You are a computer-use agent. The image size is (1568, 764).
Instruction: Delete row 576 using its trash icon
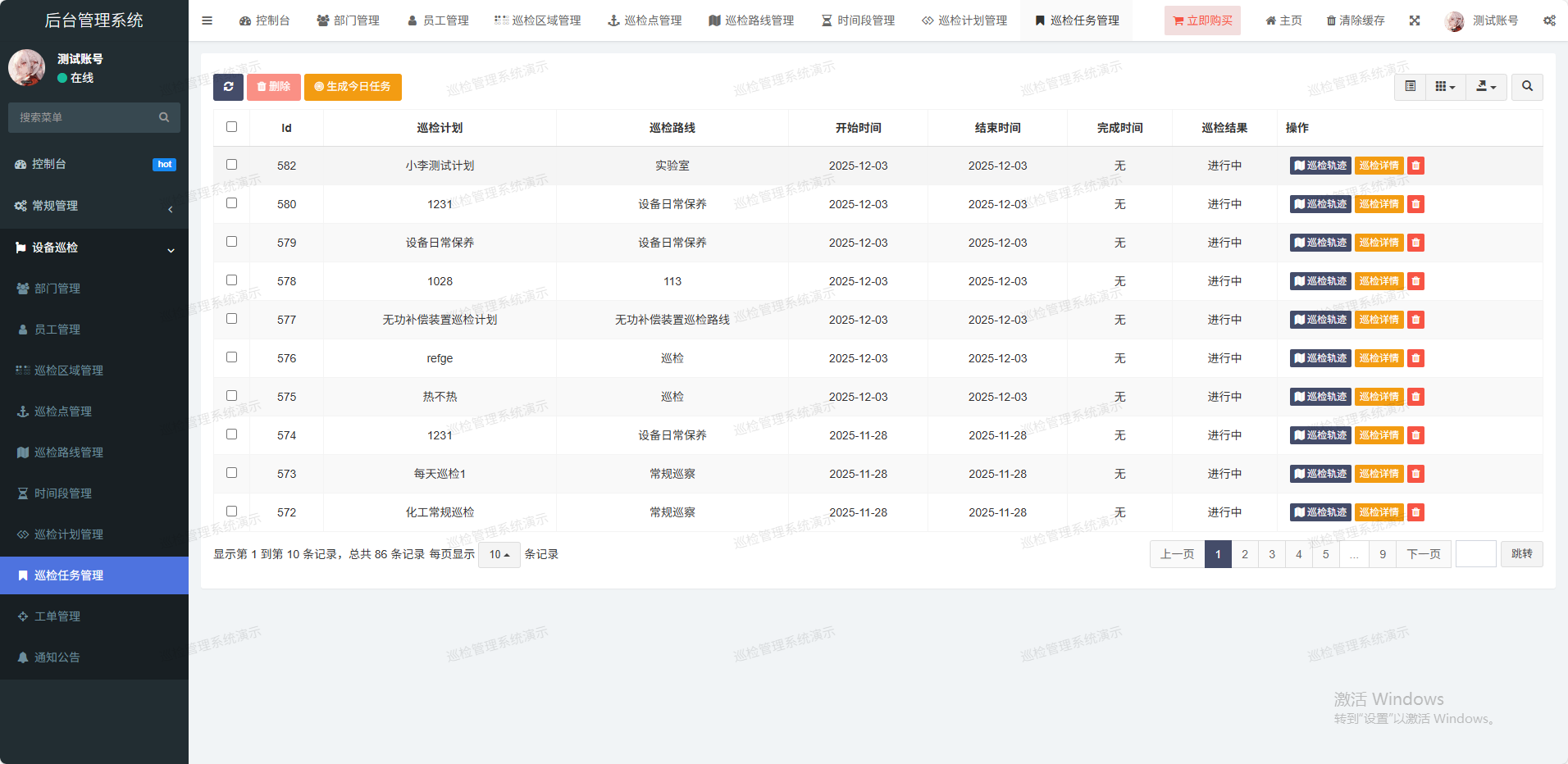click(1415, 358)
